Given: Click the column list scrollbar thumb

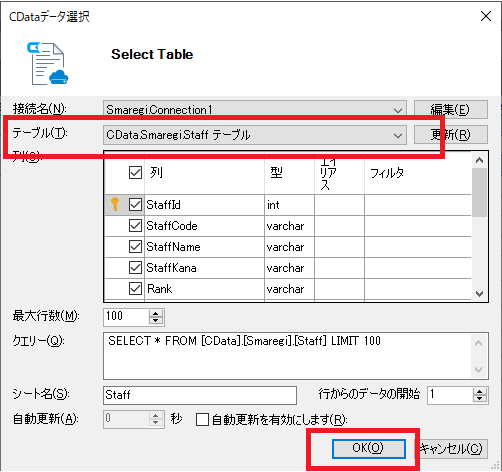Looking at the screenshot, I should point(479,192).
